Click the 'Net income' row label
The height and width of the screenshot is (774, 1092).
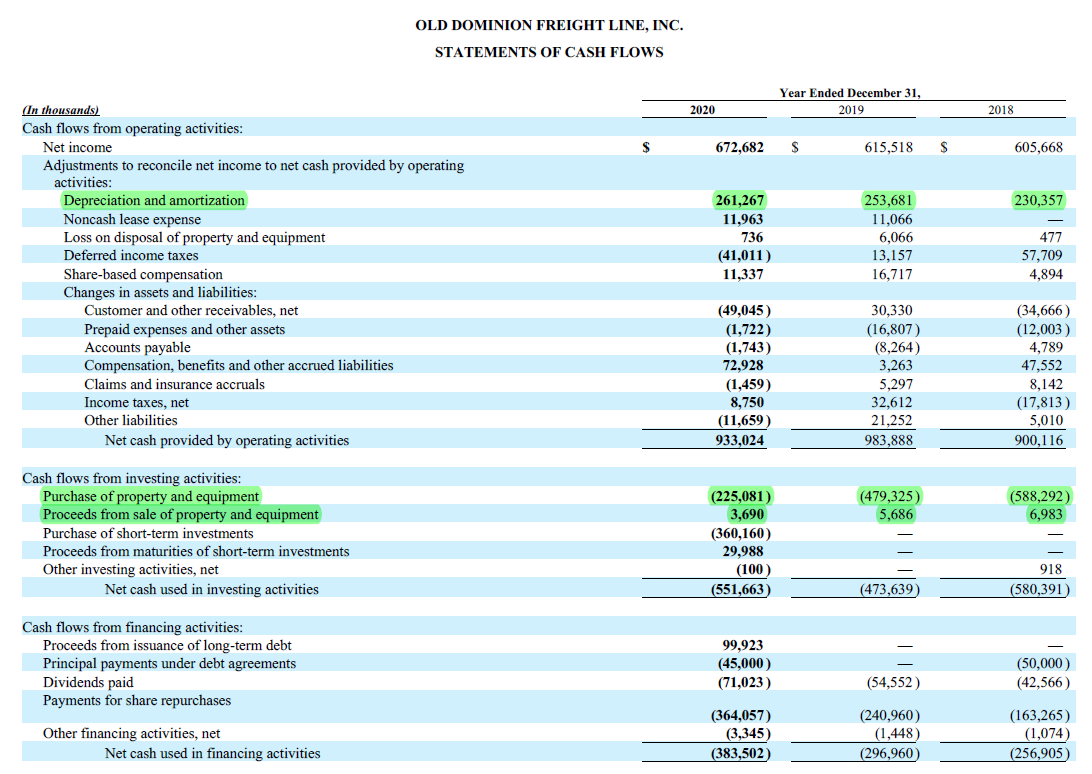click(x=77, y=147)
